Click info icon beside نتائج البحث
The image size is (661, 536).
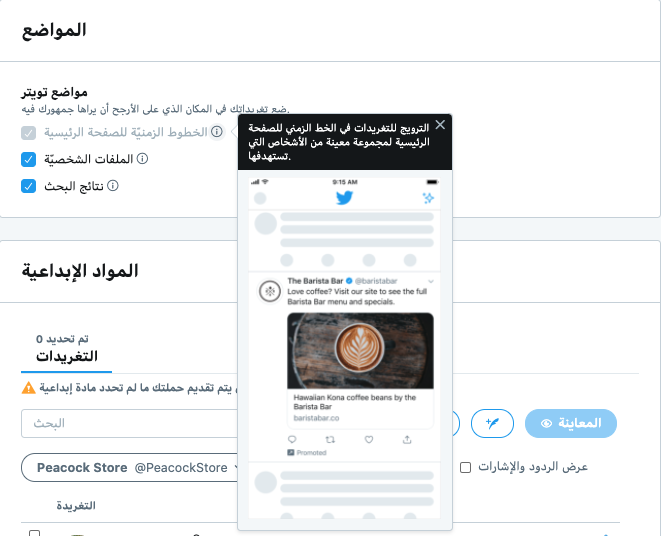click(113, 185)
